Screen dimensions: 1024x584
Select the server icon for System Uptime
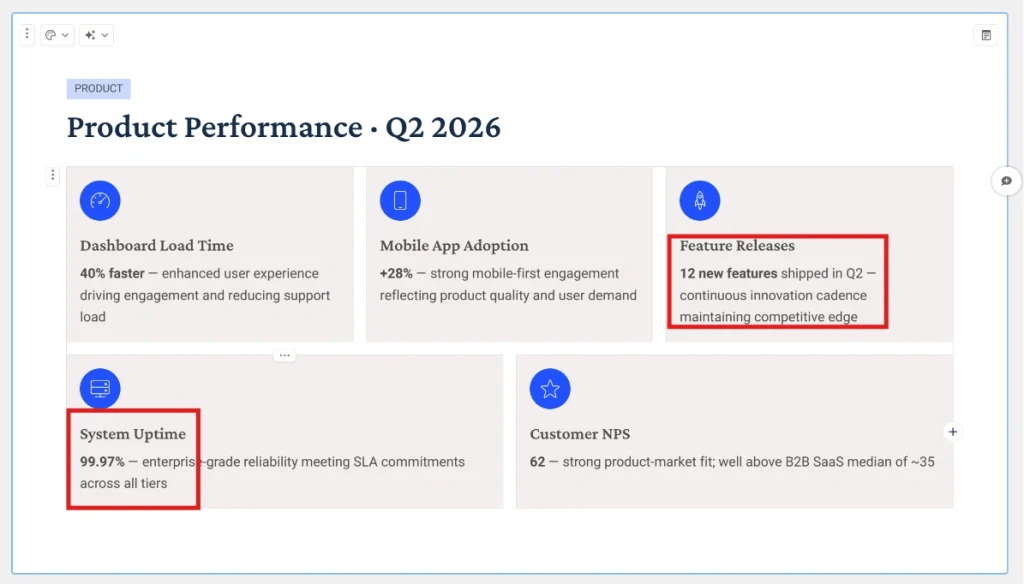pyautogui.click(x=100, y=389)
